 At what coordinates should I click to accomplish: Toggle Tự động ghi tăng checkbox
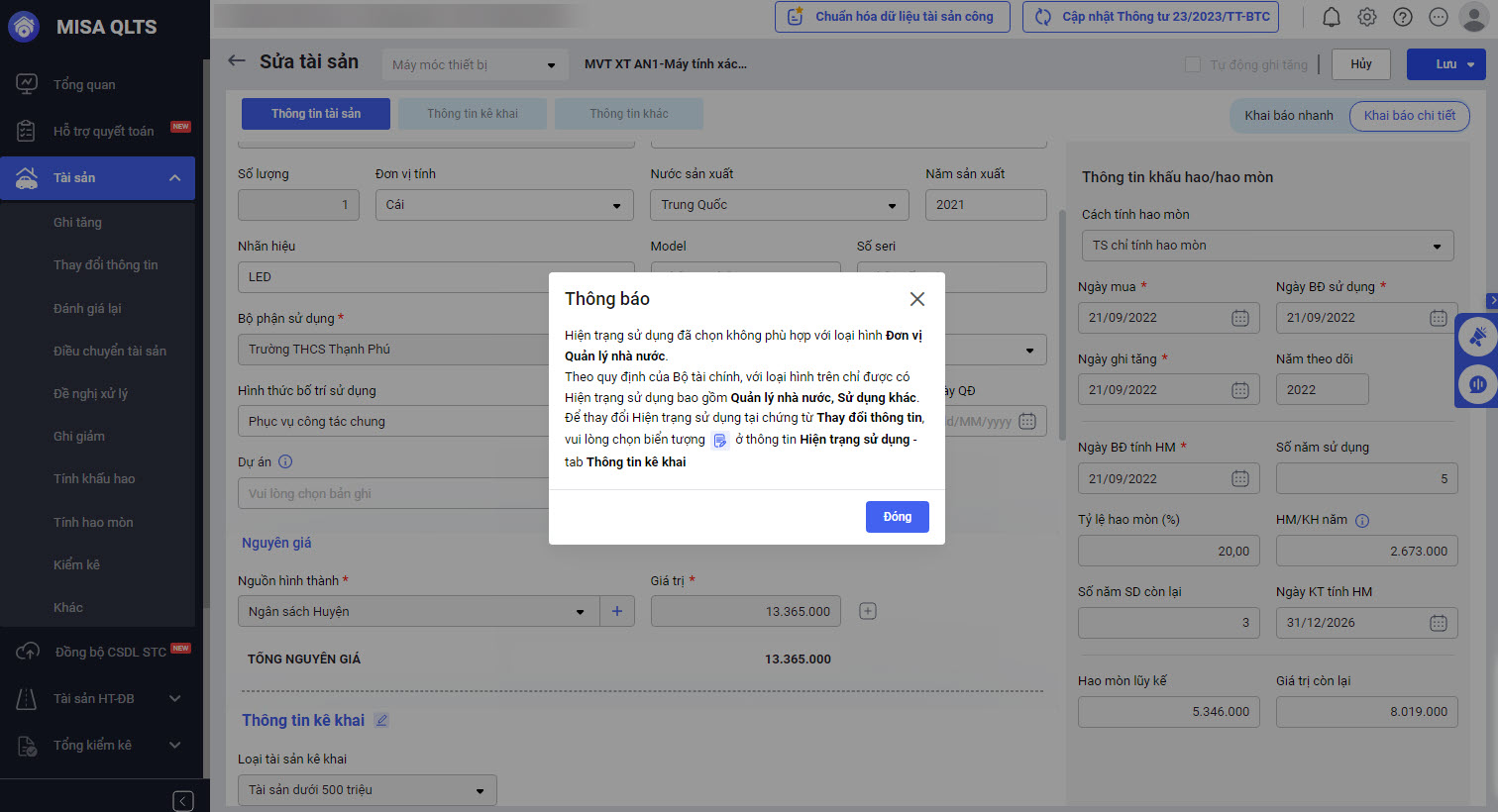pos(1193,64)
